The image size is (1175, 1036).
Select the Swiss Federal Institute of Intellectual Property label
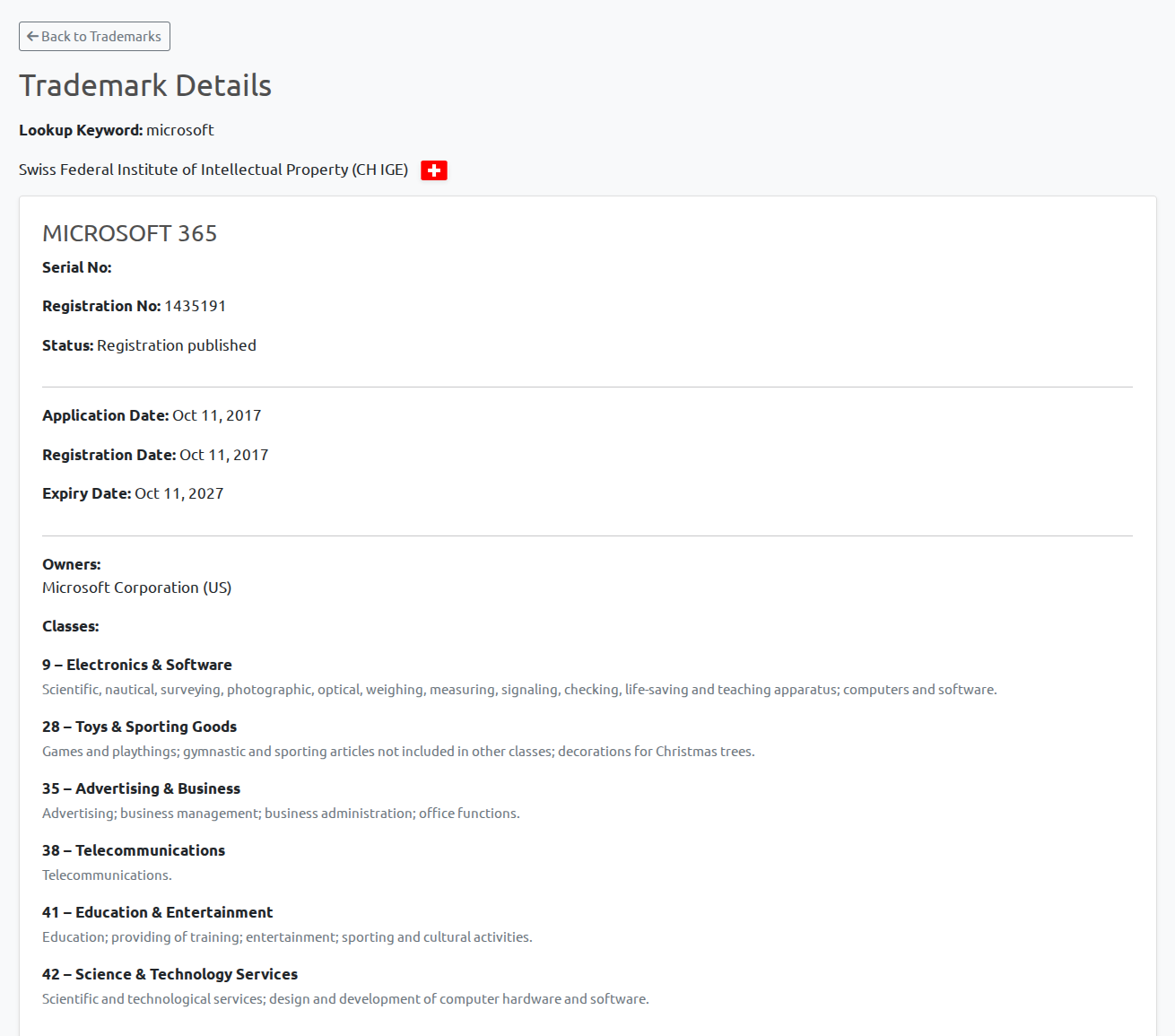pos(213,170)
